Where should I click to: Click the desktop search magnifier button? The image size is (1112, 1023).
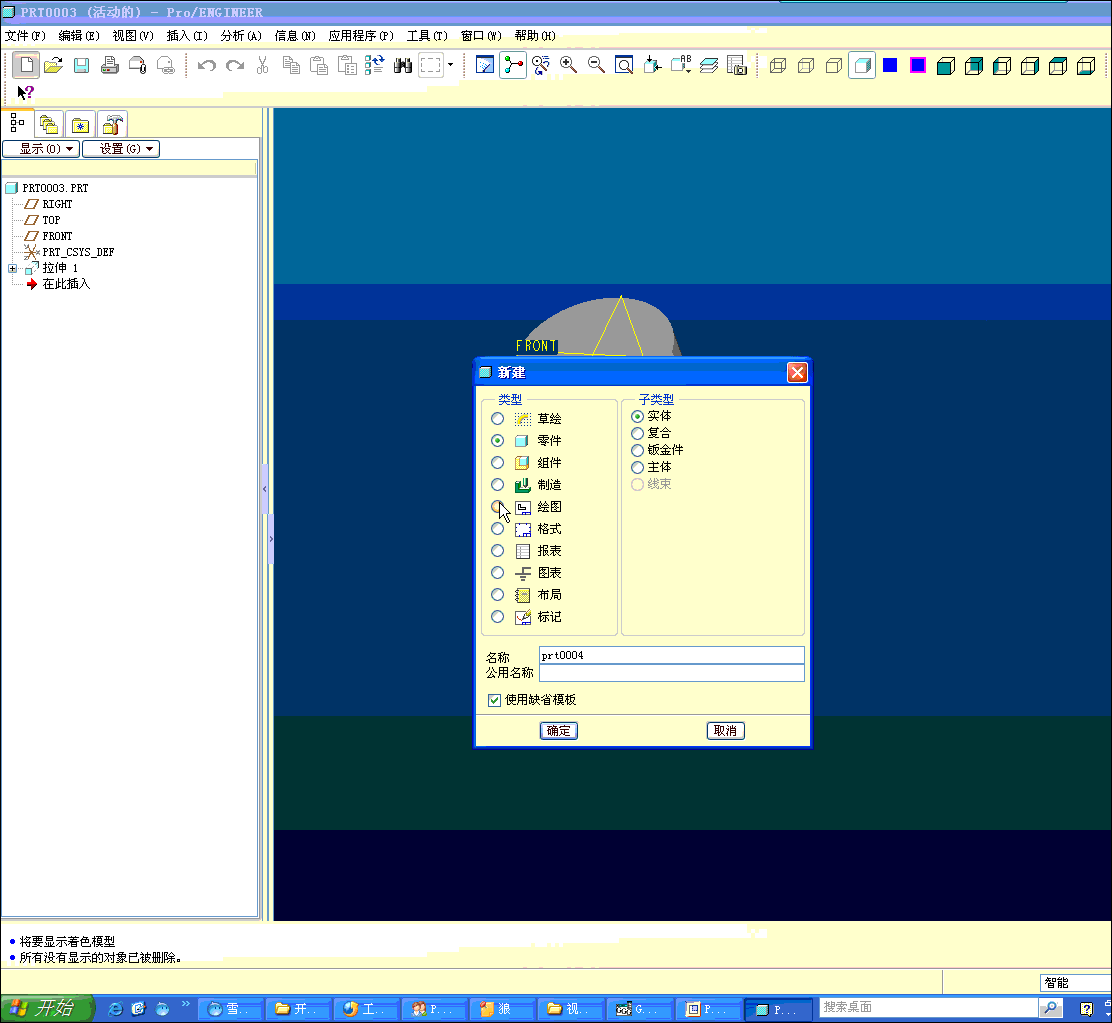[1050, 1007]
